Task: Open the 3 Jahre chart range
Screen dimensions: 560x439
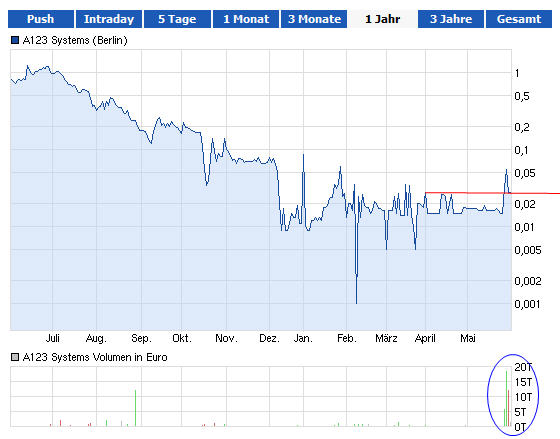Action: (451, 19)
